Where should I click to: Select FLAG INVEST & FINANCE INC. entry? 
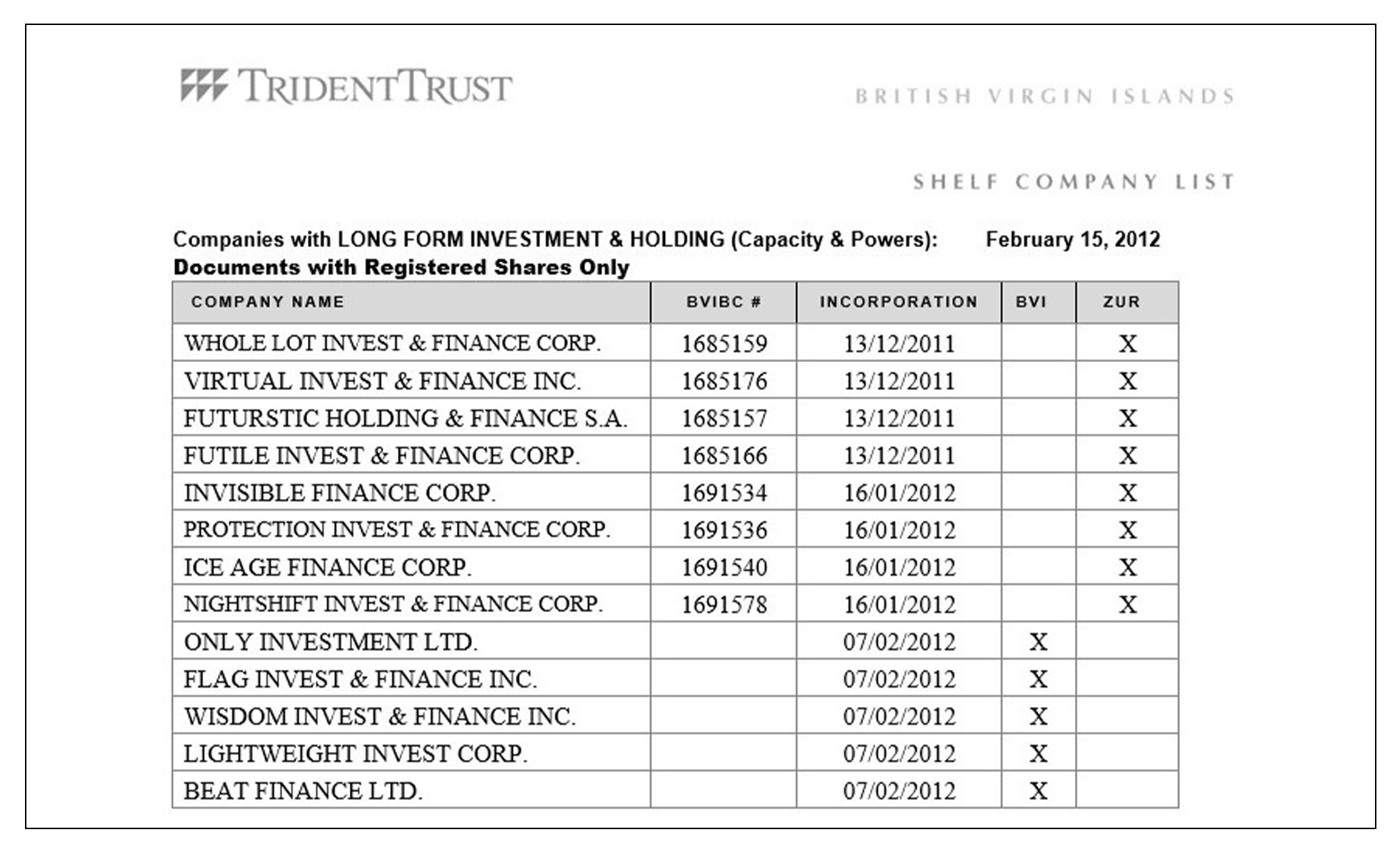pos(360,678)
